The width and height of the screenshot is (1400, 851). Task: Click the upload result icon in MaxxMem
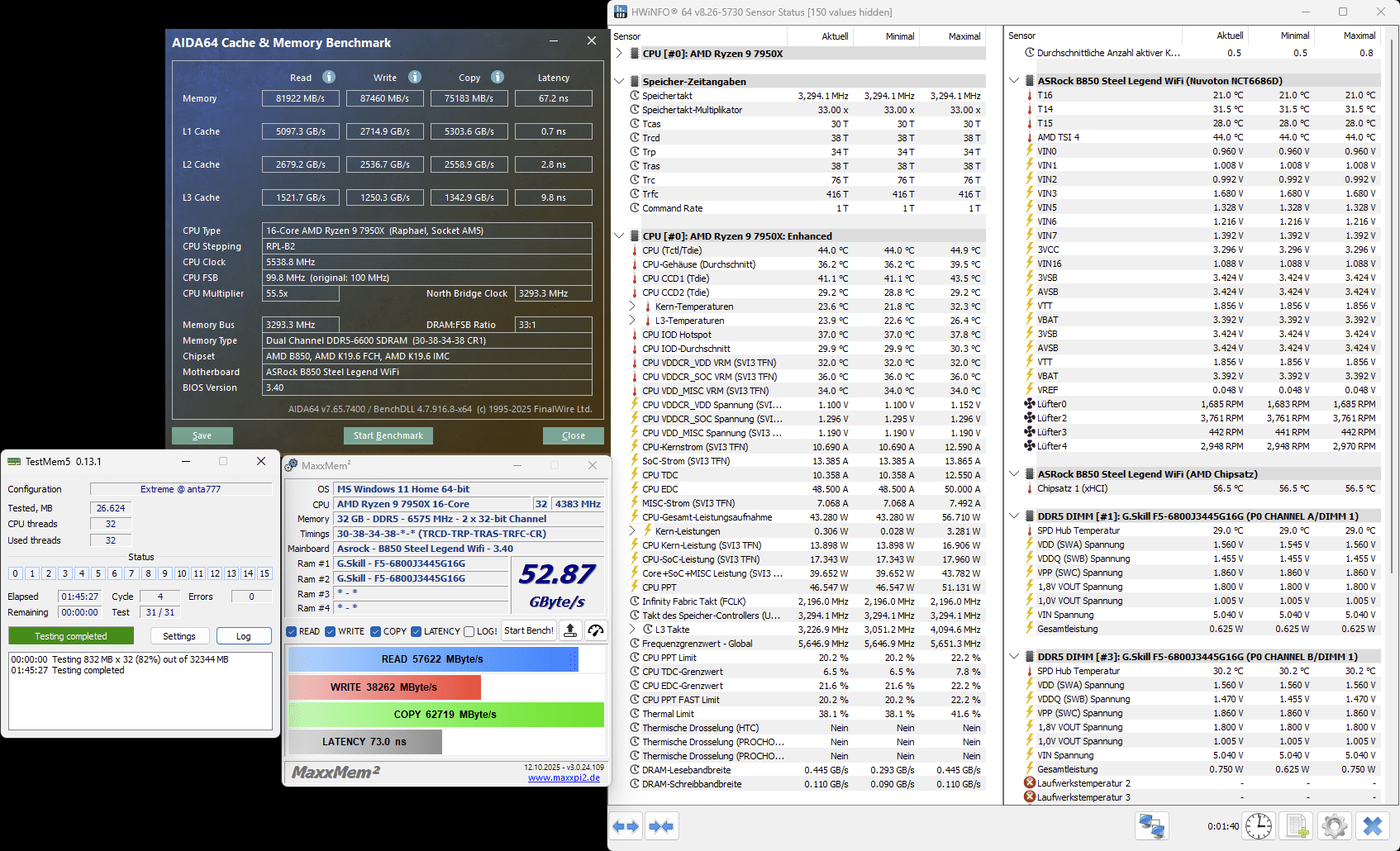point(570,631)
